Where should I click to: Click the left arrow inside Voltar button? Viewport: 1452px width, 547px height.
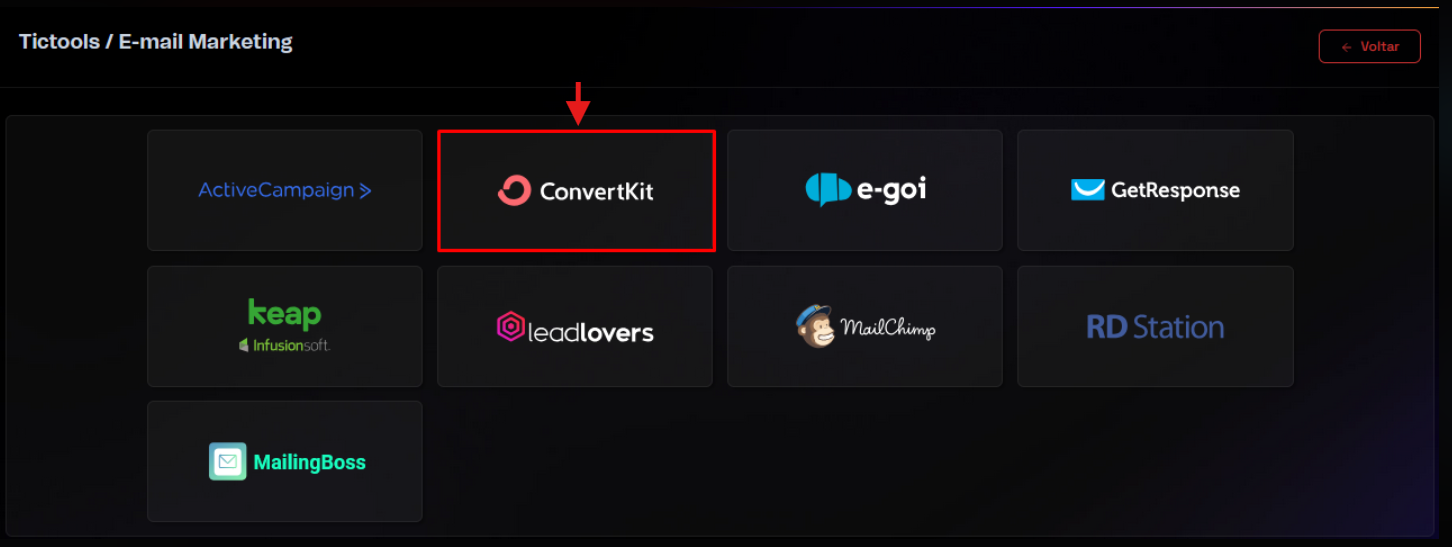tap(1346, 47)
